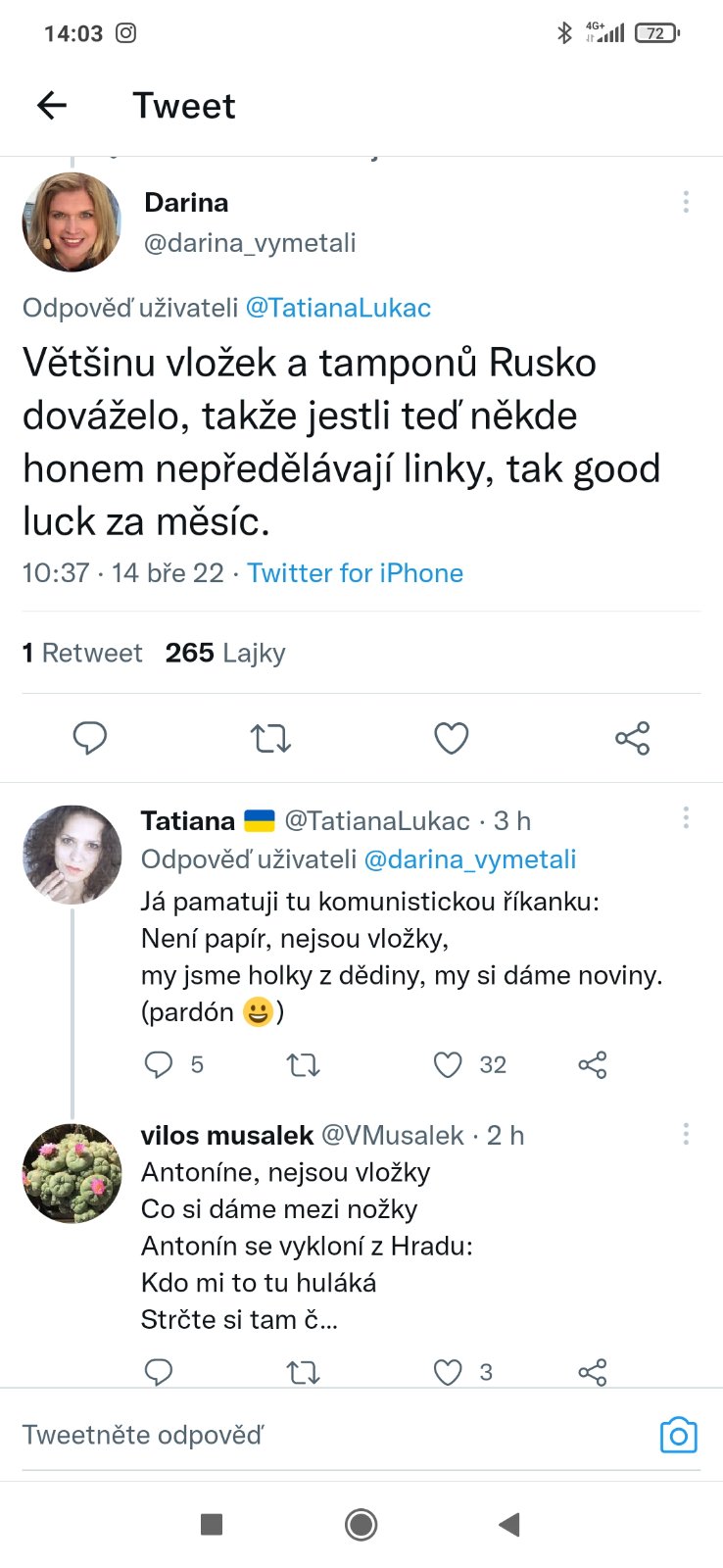
Task: Like Darina's main tweet with the heart
Action: (451, 738)
